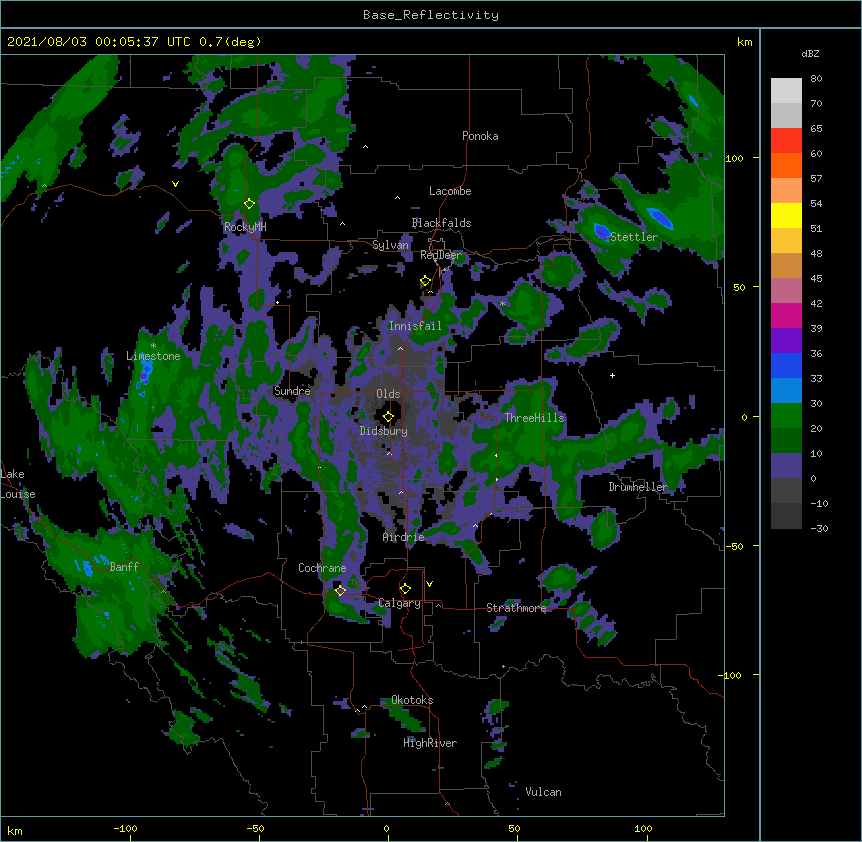Click the Base_Reflectivity title

[431, 15]
